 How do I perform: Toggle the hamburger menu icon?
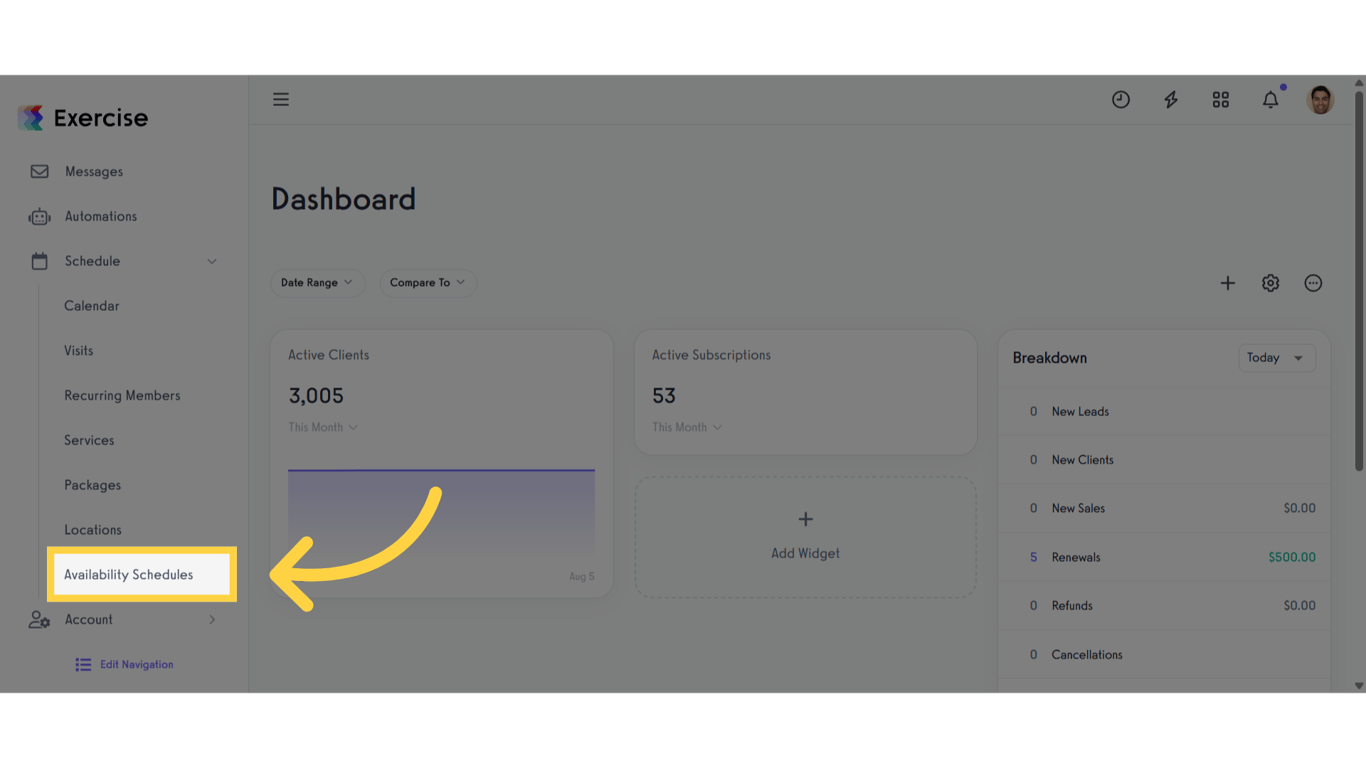[x=281, y=99]
